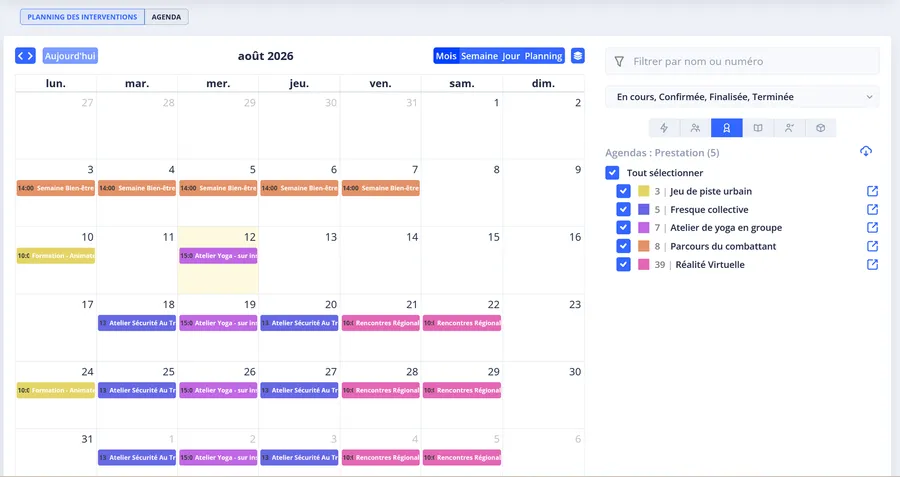Click the yellow swatch for Jeu de piste urbain

click(x=643, y=191)
